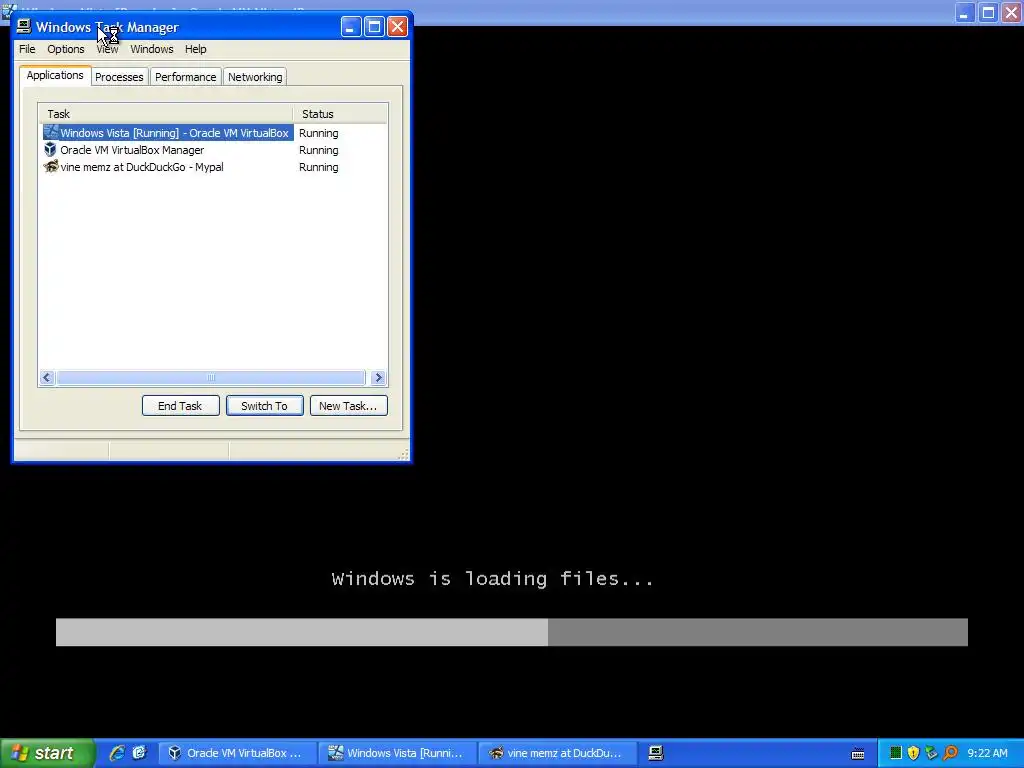The width and height of the screenshot is (1024, 768).
Task: Switch to the Networking tab
Action: 255,77
